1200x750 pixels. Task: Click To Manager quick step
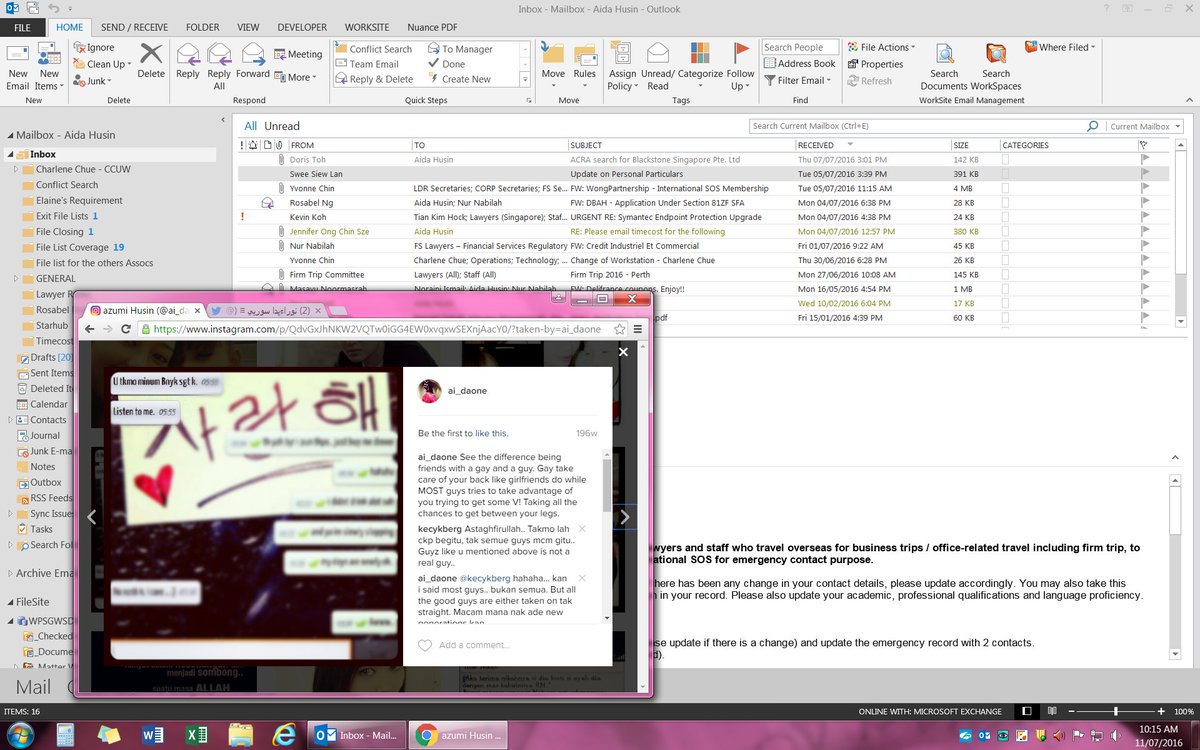click(x=462, y=49)
